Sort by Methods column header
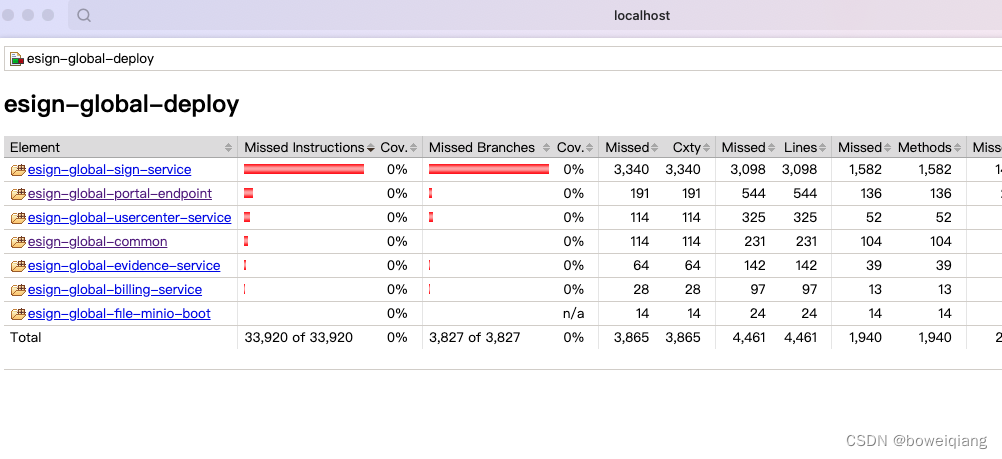1002x459 pixels. pos(930,148)
